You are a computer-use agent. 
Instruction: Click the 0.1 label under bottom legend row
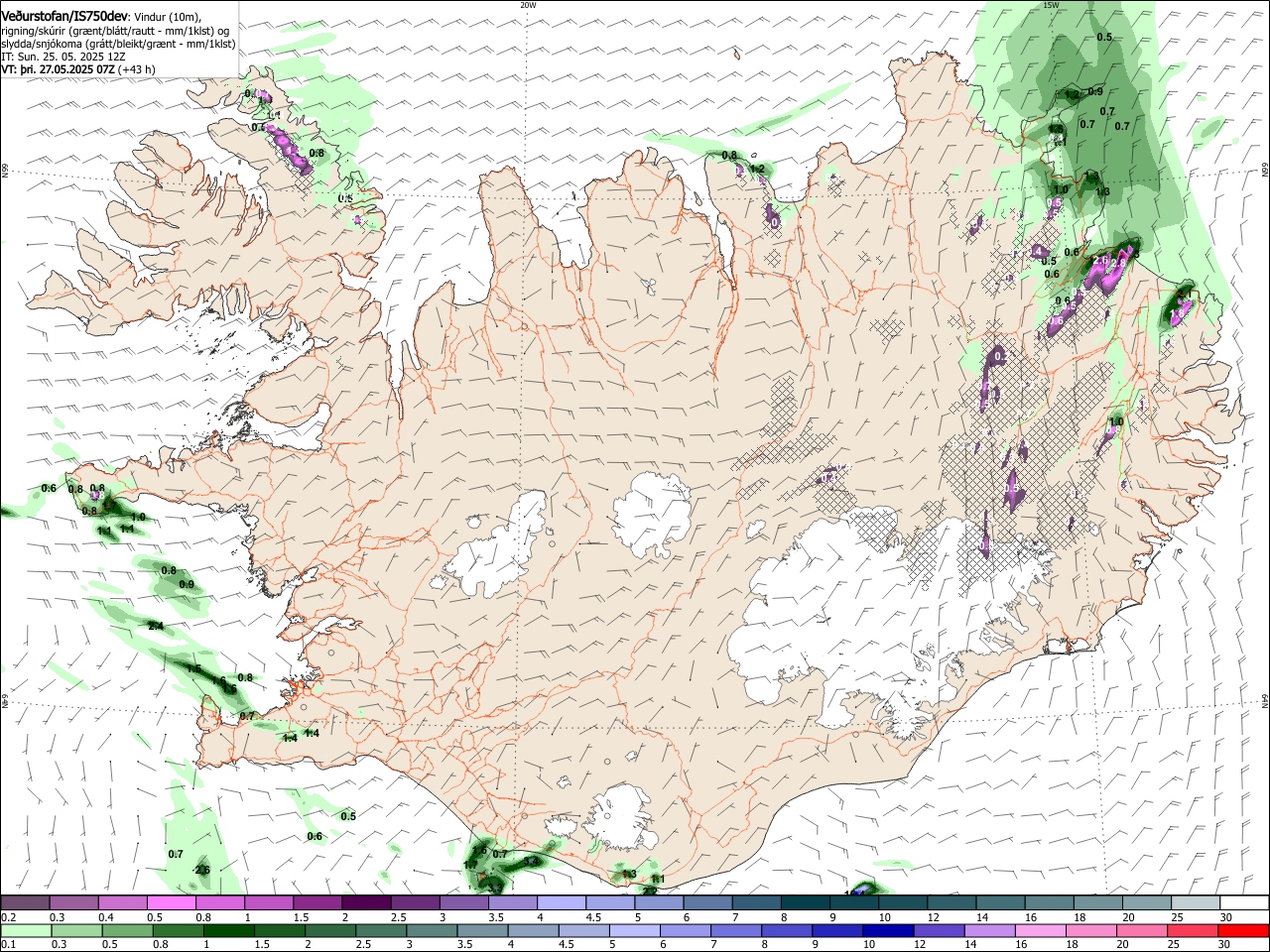click(x=8, y=945)
